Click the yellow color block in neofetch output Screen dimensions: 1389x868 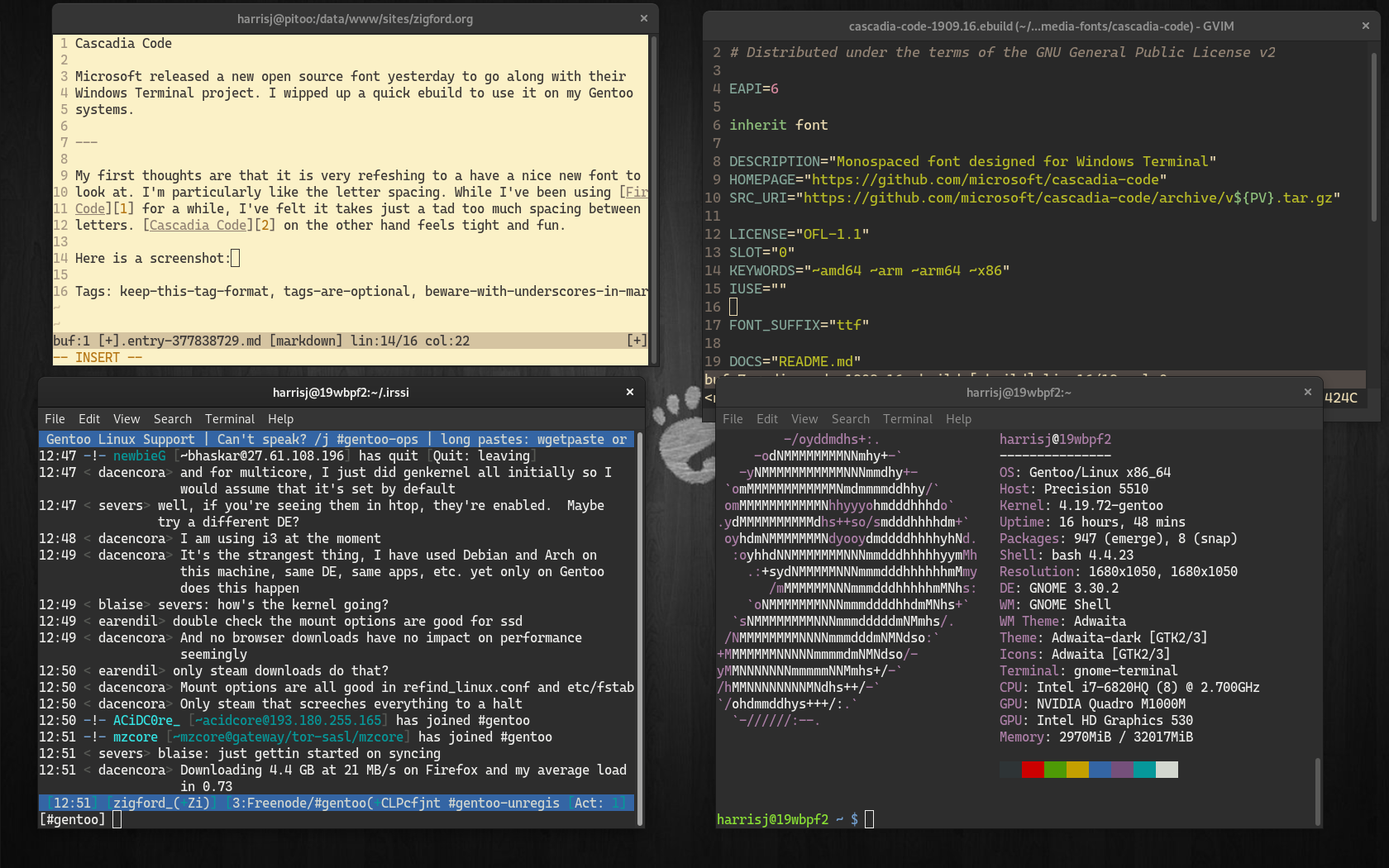coord(1077,770)
